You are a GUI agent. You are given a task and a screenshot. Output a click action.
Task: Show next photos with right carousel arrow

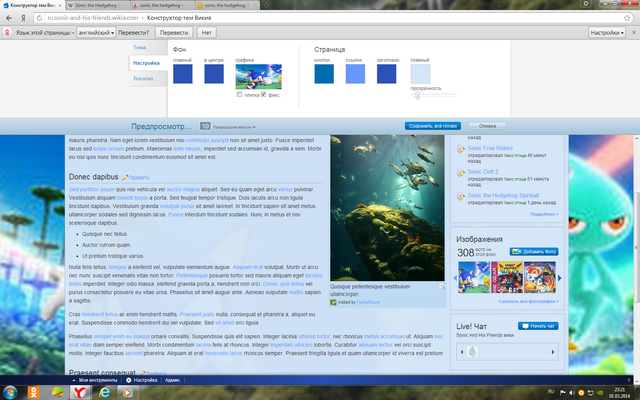(560, 278)
